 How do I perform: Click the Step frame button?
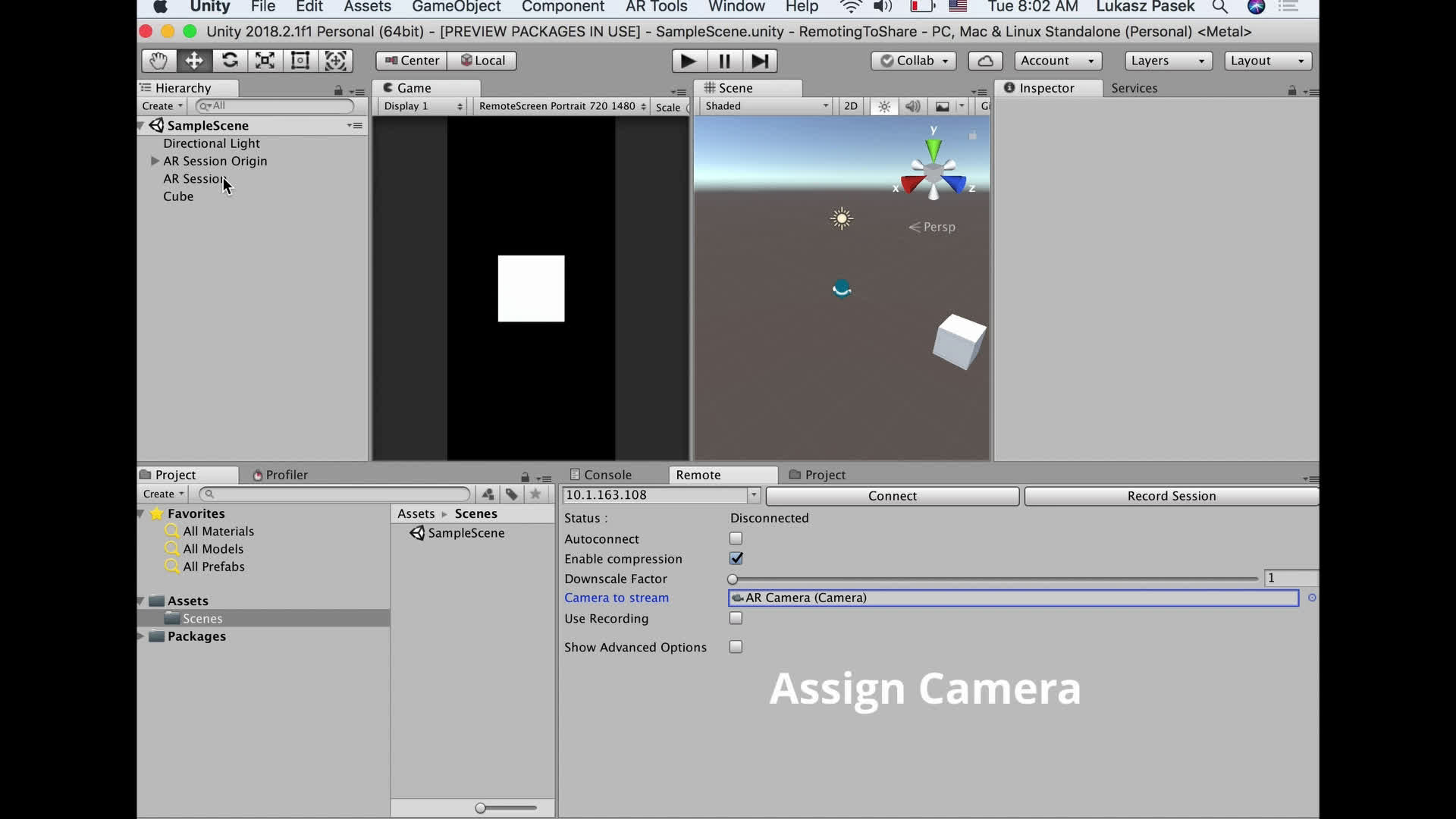(x=760, y=61)
